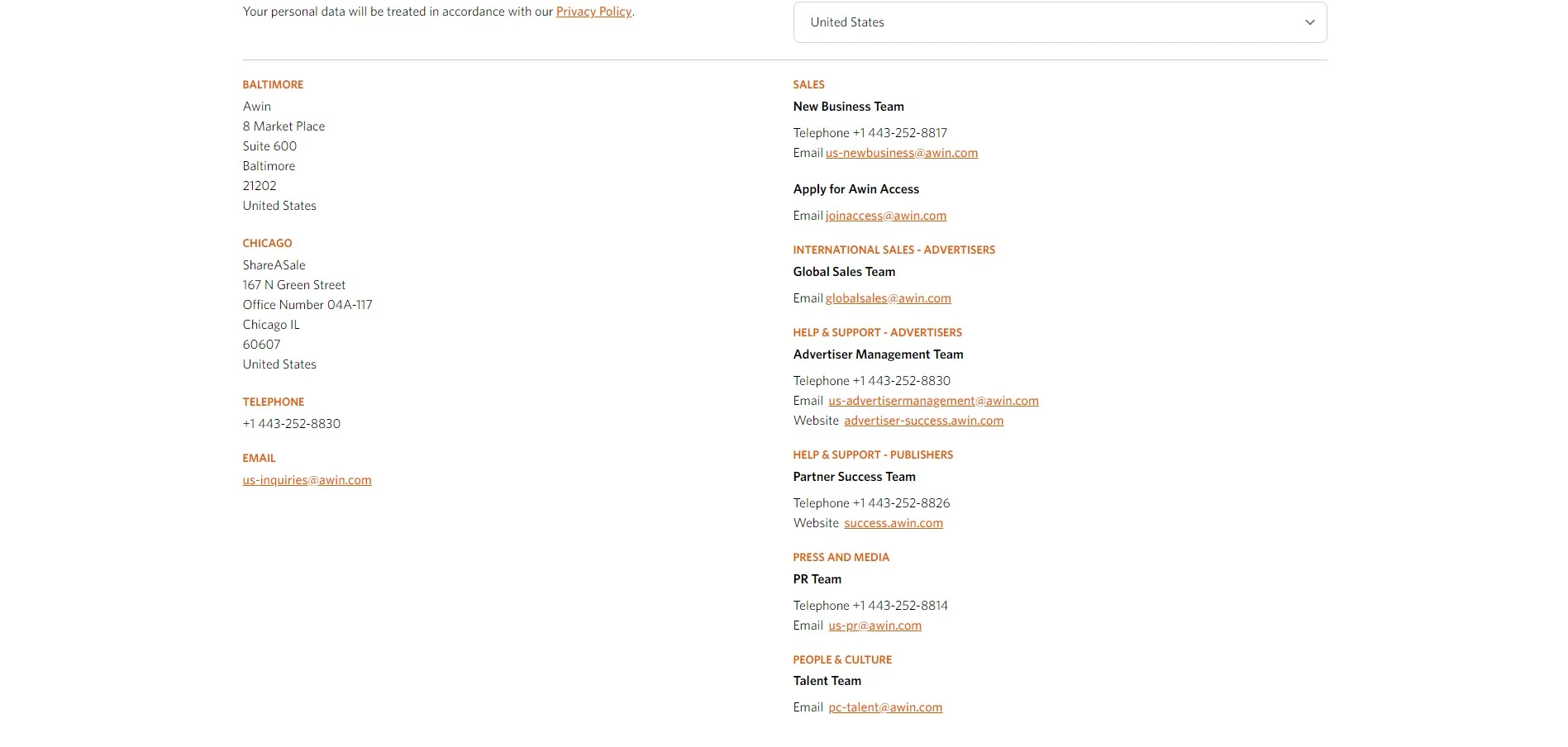Click the 'Talent Team' title

point(827,681)
